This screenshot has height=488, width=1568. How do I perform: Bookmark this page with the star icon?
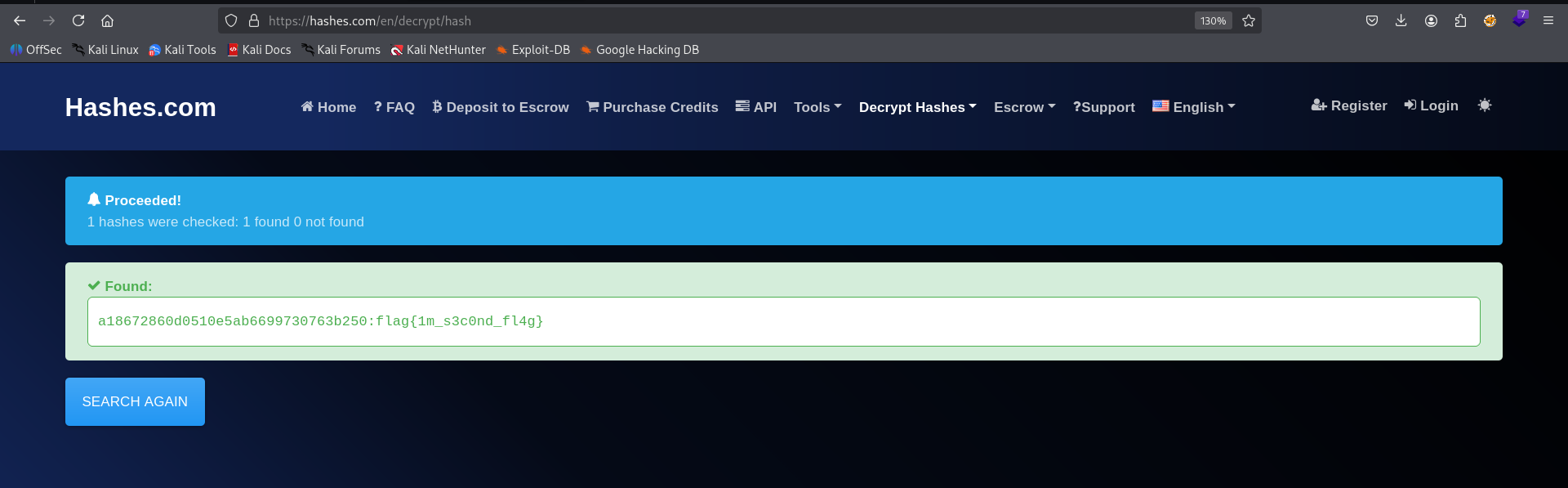coord(1249,20)
